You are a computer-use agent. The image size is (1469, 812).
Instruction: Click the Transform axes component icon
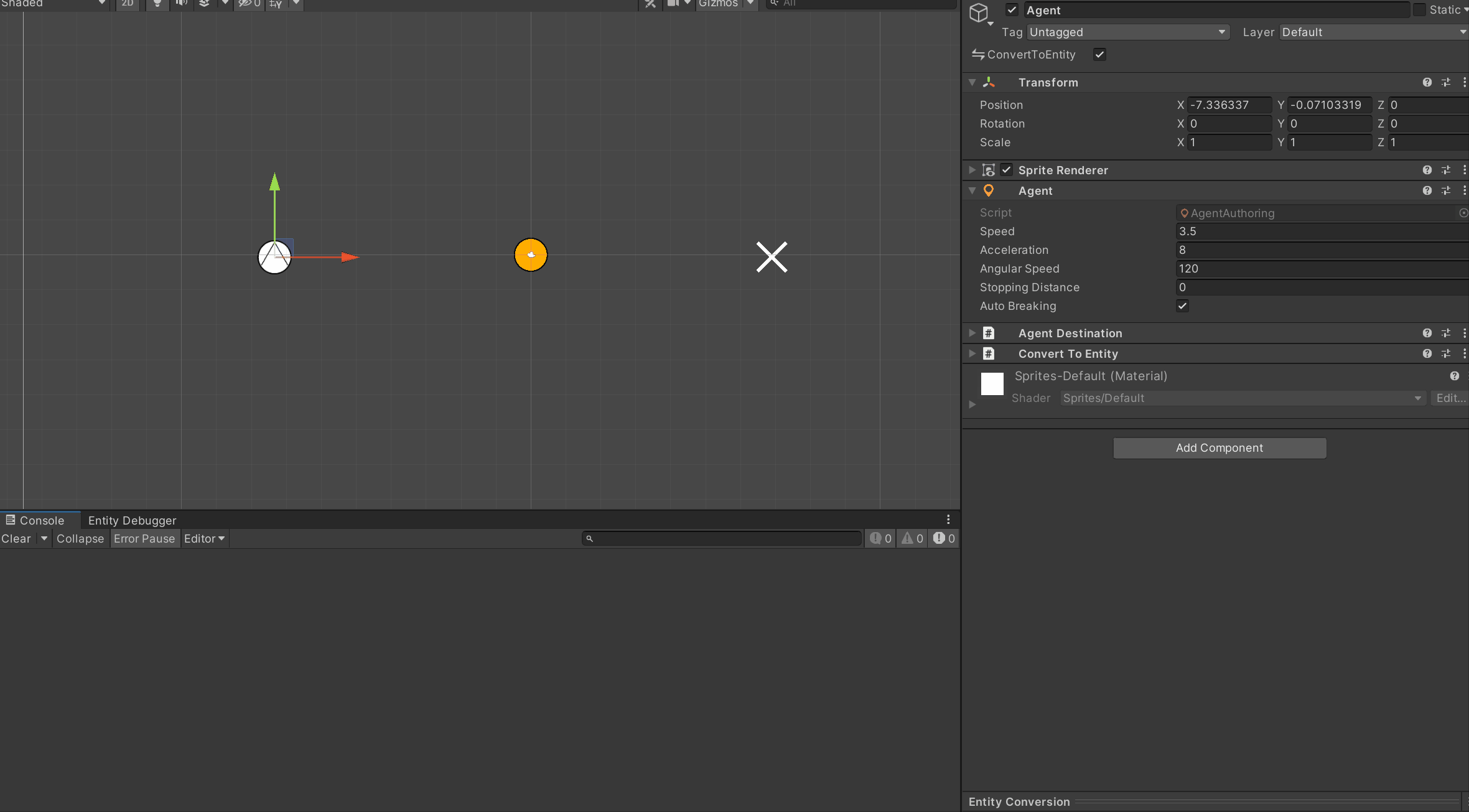(989, 82)
